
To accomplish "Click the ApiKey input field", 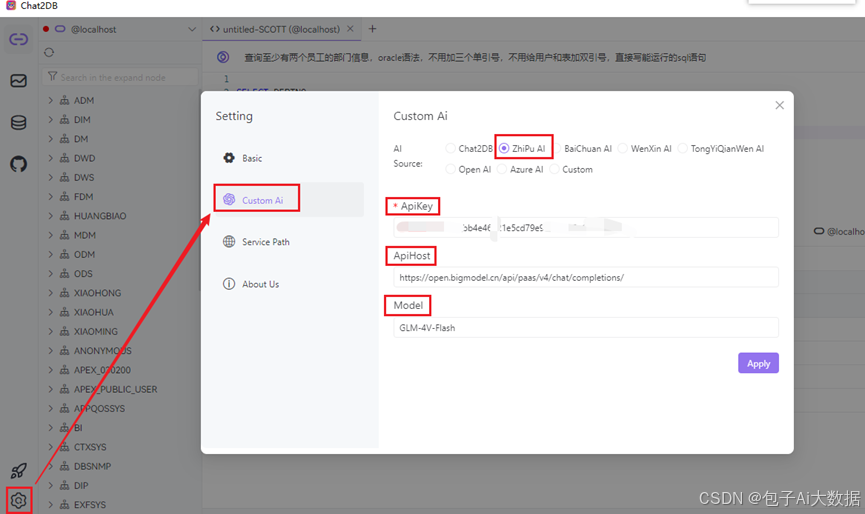I will click(586, 227).
